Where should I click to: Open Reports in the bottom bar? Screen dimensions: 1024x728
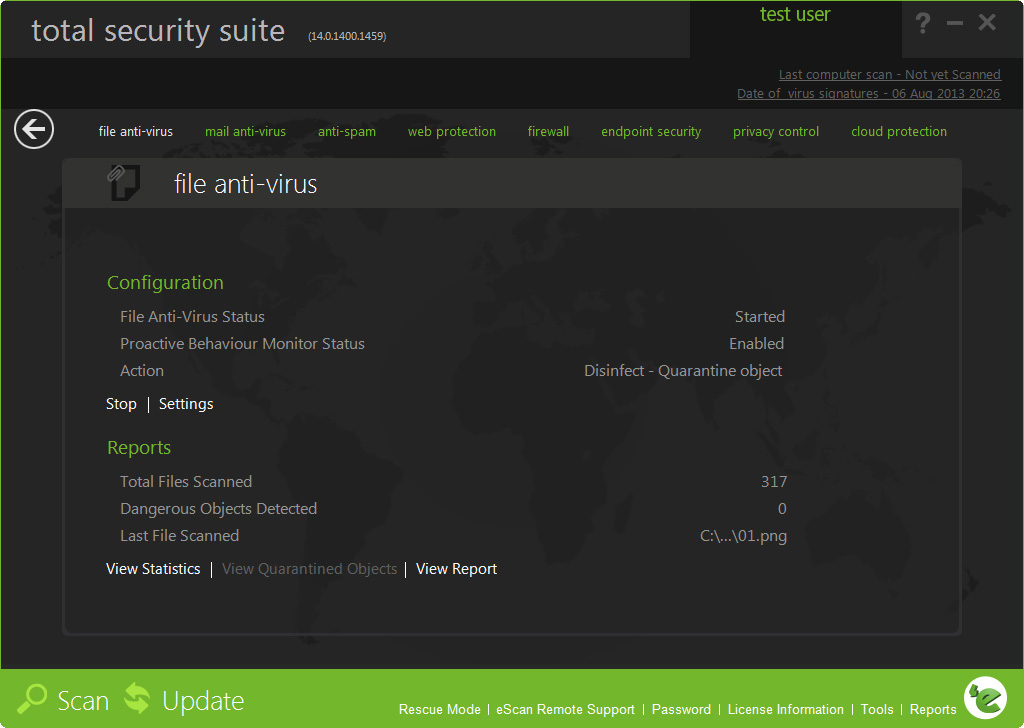[x=933, y=710]
